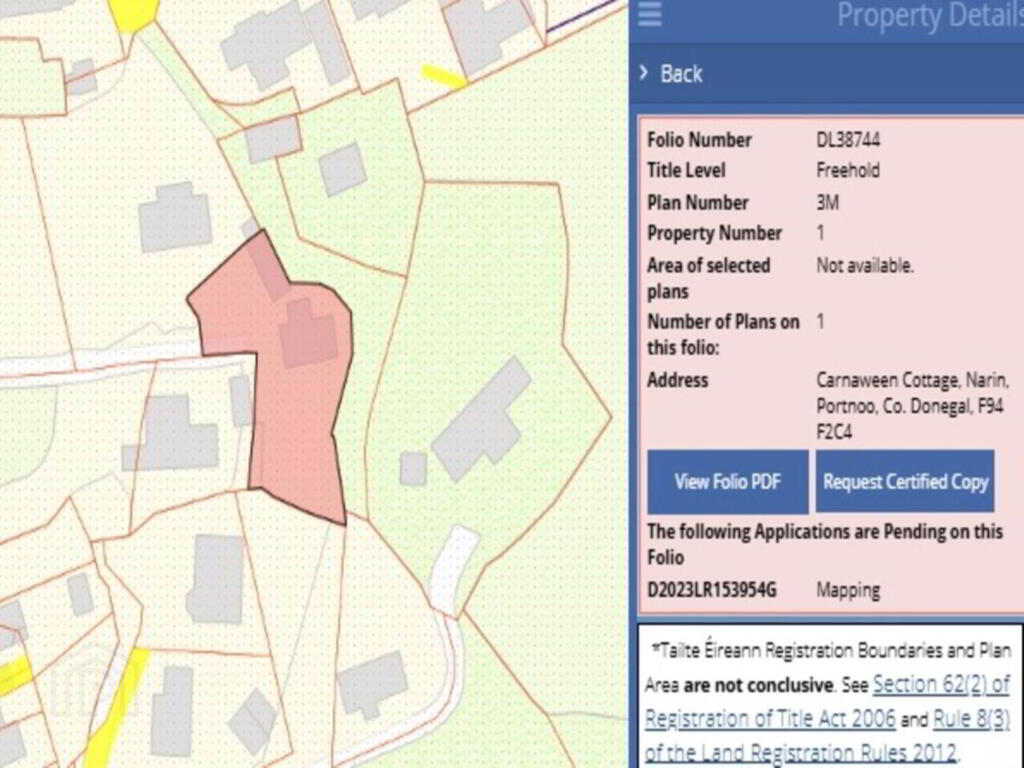
Task: Click pending application D2023LR153954G
Action: [x=711, y=590]
